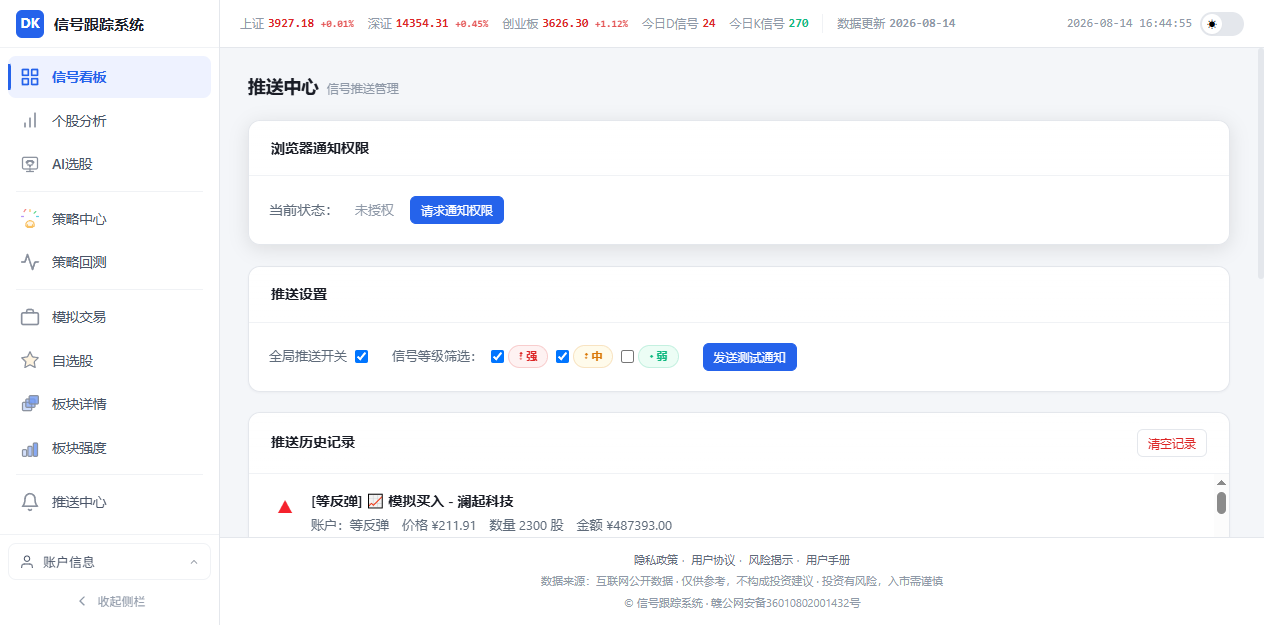Click the 信号看板 grid icon
1264x625 pixels.
pyautogui.click(x=30, y=77)
